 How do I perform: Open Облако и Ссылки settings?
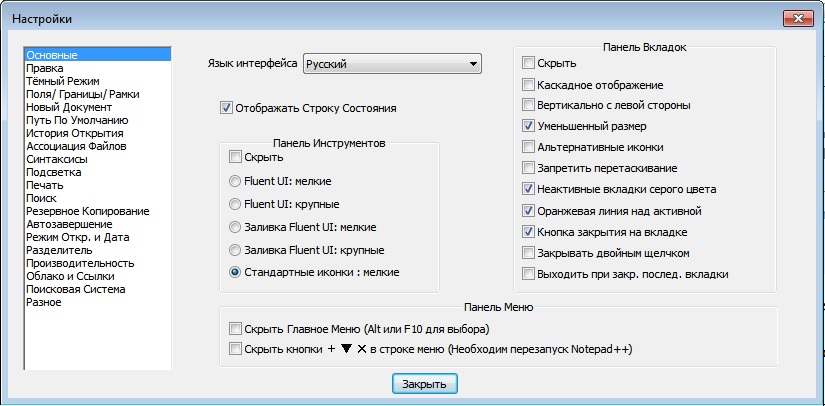pos(70,276)
